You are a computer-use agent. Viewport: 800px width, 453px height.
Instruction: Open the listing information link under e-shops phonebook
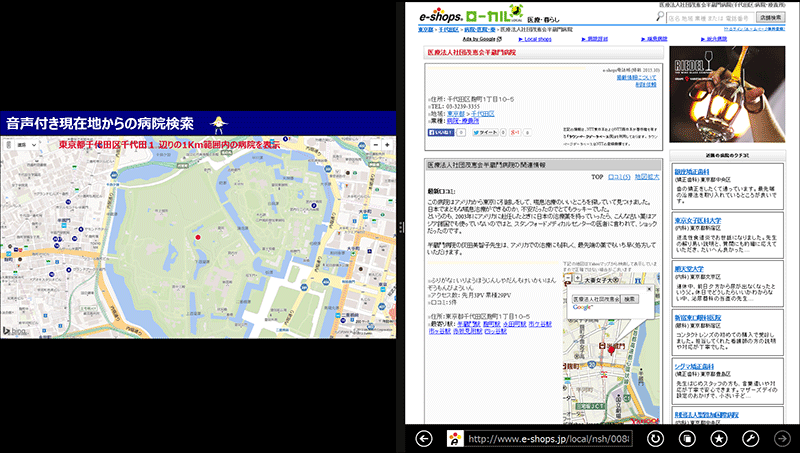(636, 78)
